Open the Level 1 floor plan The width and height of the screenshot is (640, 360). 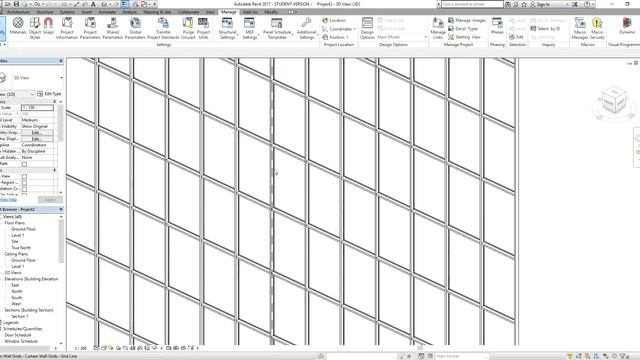point(18,236)
